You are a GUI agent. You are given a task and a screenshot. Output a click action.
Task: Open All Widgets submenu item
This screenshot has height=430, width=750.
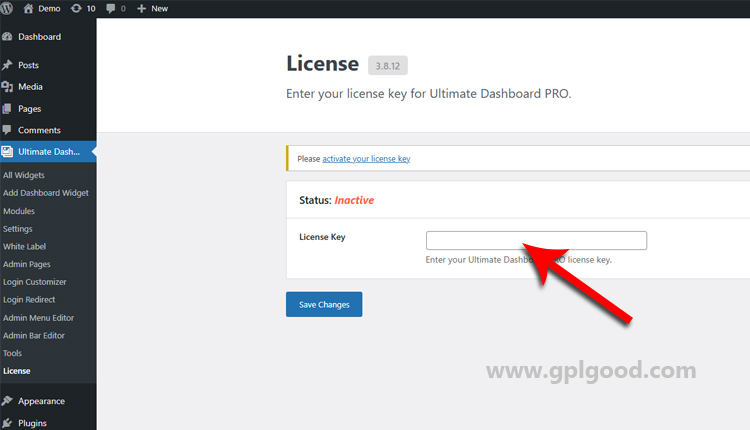pos(23,176)
